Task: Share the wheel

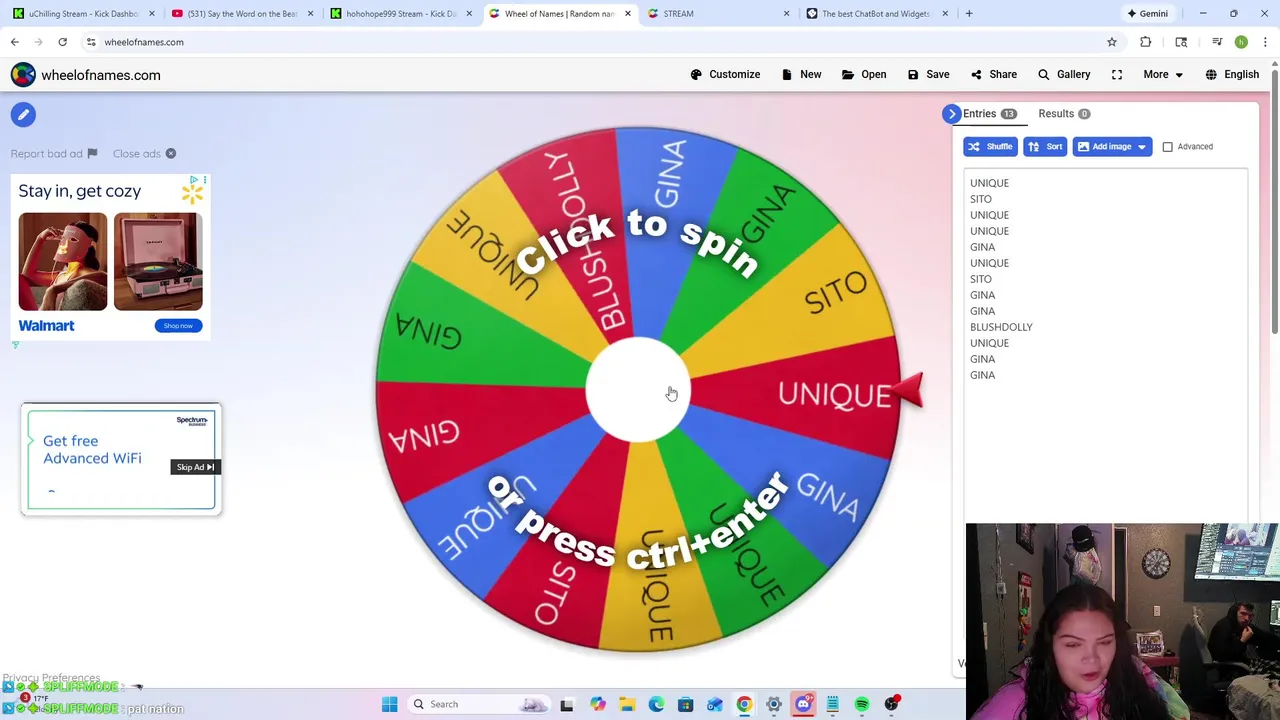Action: click(x=993, y=74)
